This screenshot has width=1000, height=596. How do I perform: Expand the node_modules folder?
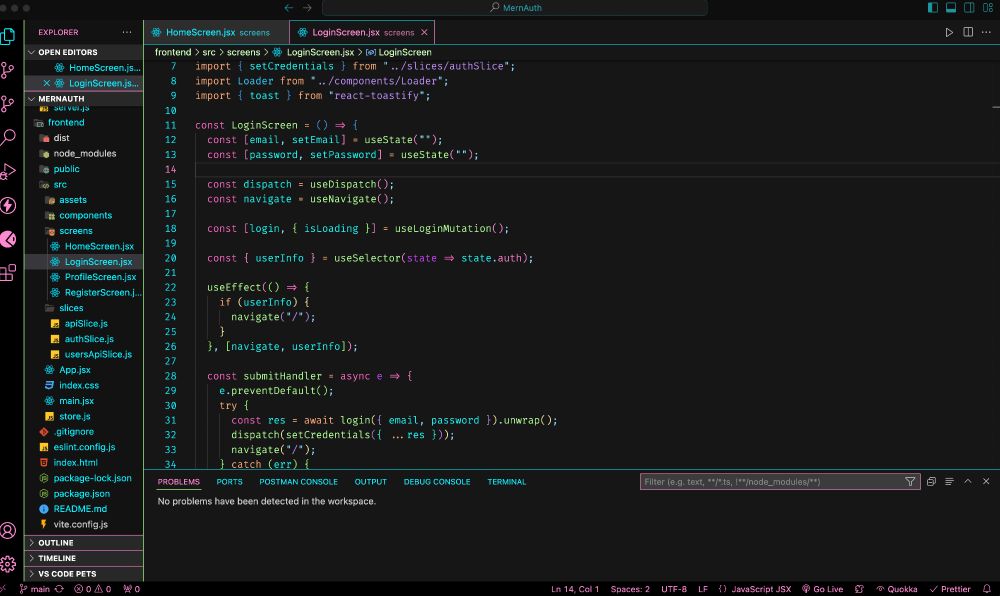(x=84, y=154)
